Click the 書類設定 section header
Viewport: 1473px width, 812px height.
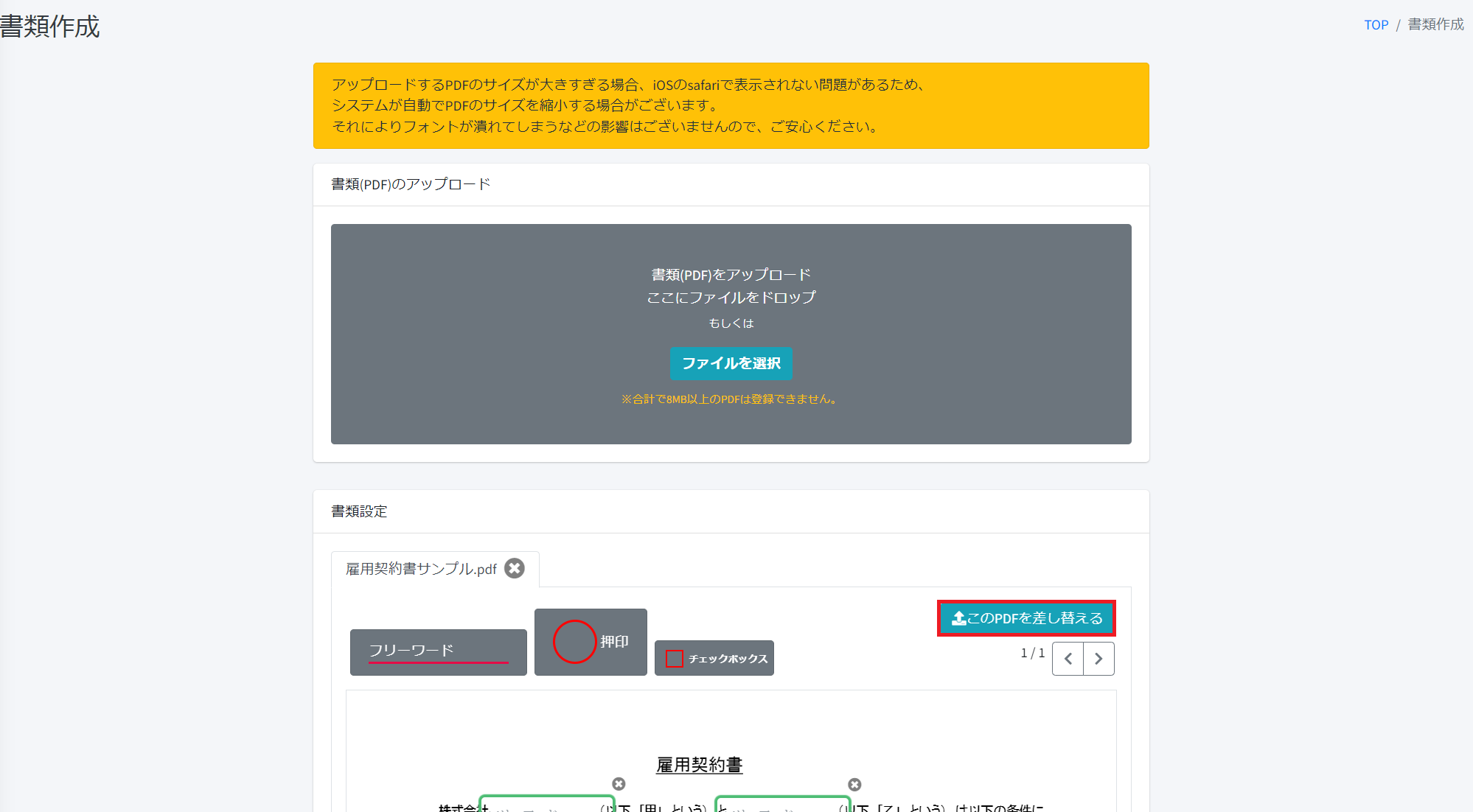[x=359, y=511]
